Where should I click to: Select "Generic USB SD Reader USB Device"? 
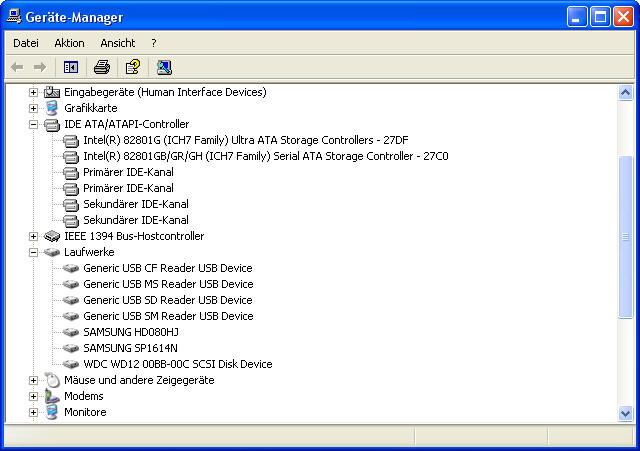[168, 300]
